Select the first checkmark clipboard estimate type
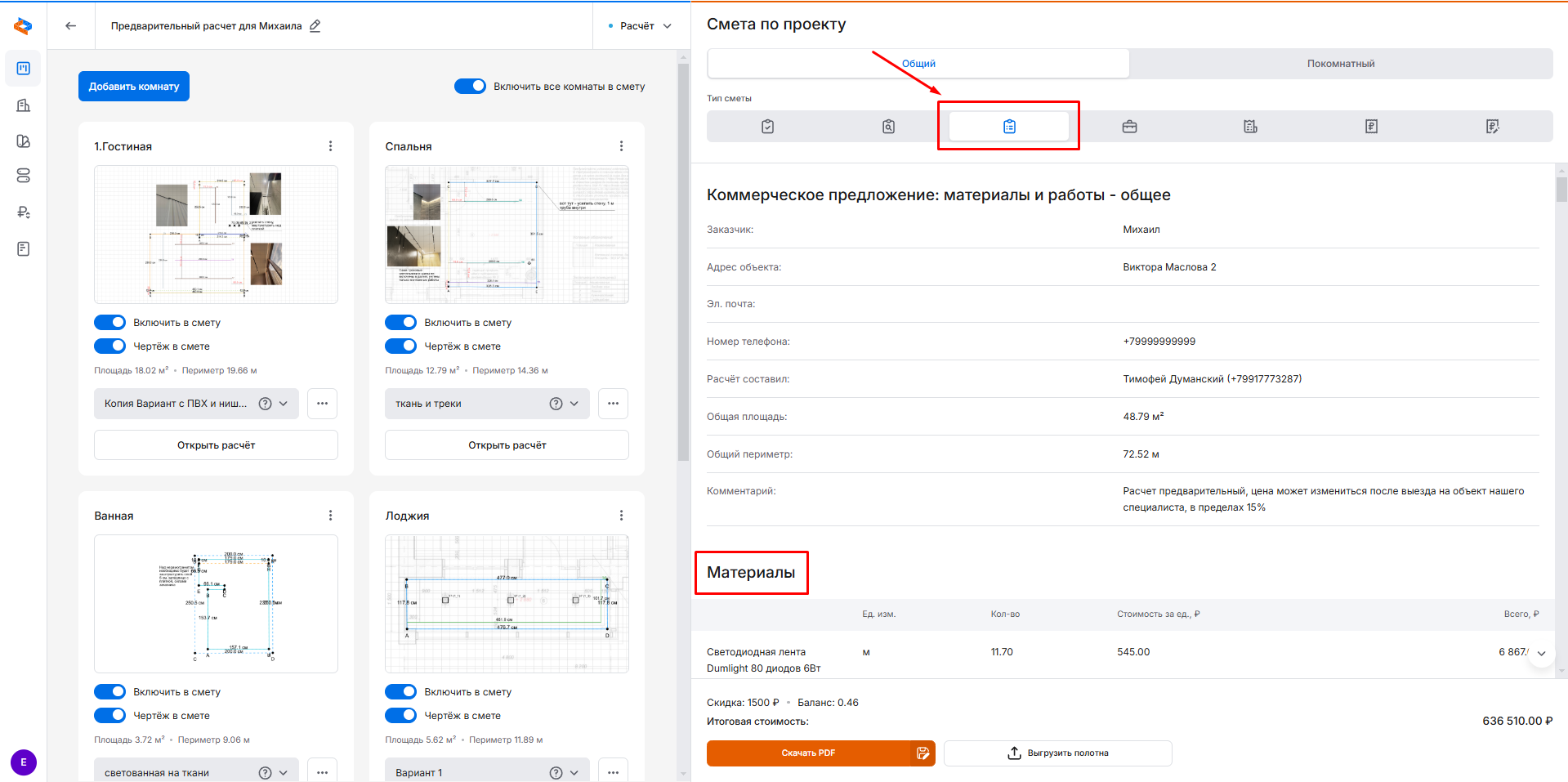The image size is (1568, 782). click(x=767, y=127)
